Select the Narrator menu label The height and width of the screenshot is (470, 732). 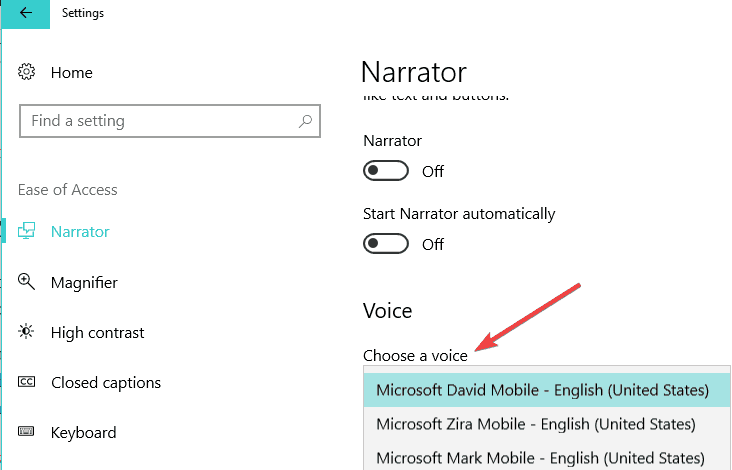(80, 231)
